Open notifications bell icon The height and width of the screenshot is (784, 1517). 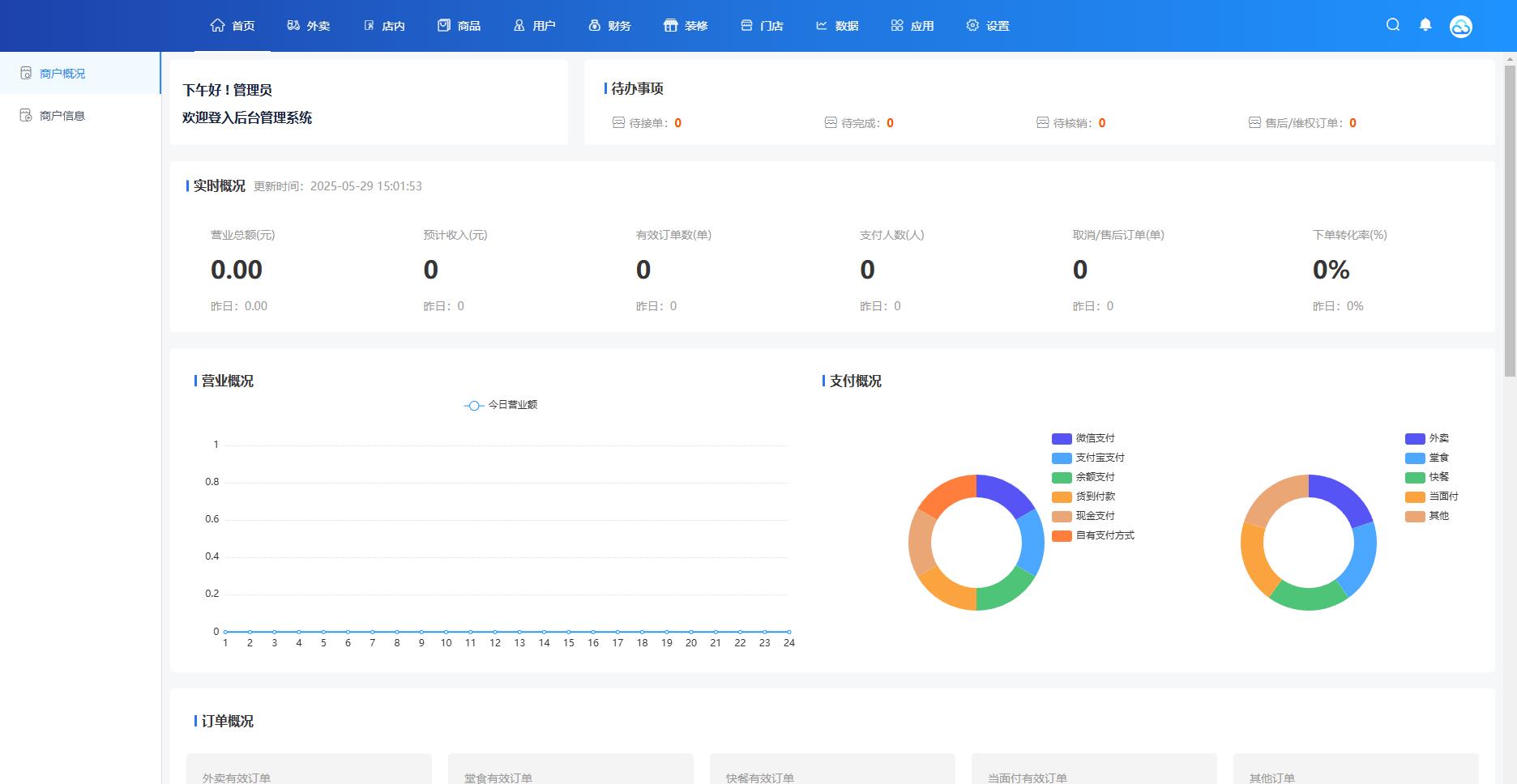1425,25
